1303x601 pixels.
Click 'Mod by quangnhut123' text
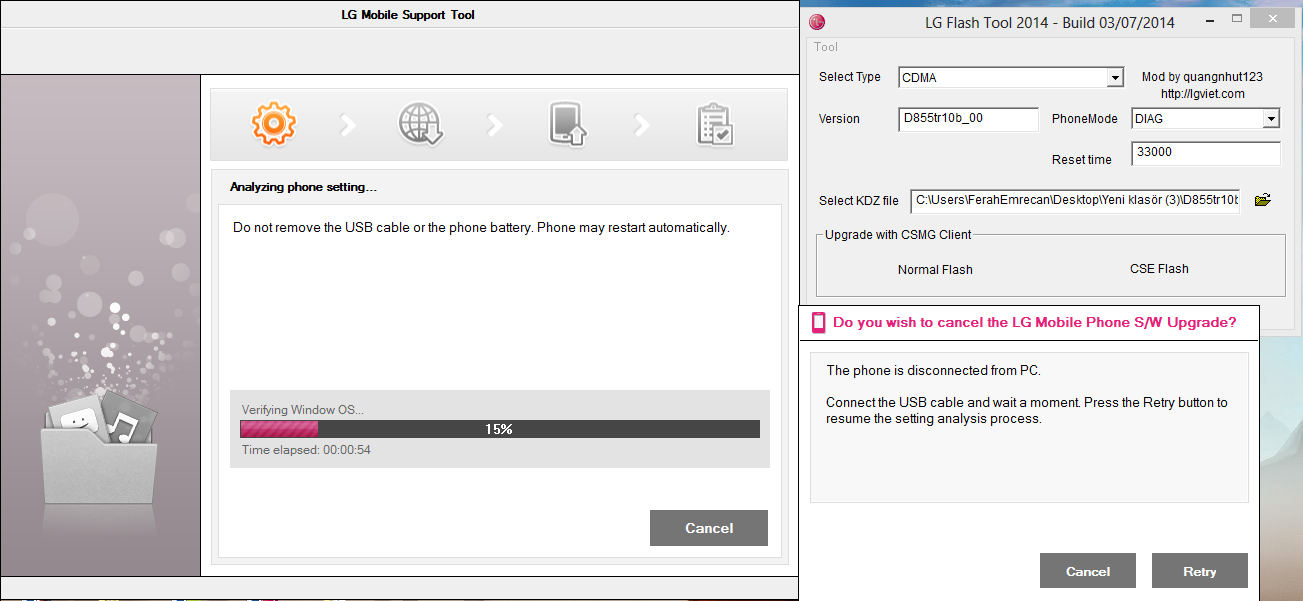tap(1202, 77)
